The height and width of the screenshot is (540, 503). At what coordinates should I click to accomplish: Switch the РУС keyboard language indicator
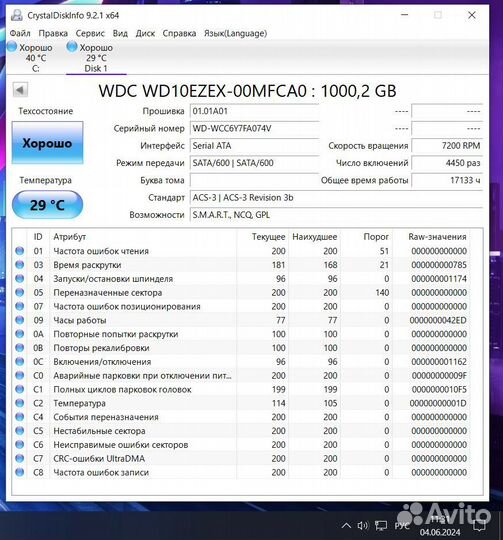pyautogui.click(x=402, y=526)
